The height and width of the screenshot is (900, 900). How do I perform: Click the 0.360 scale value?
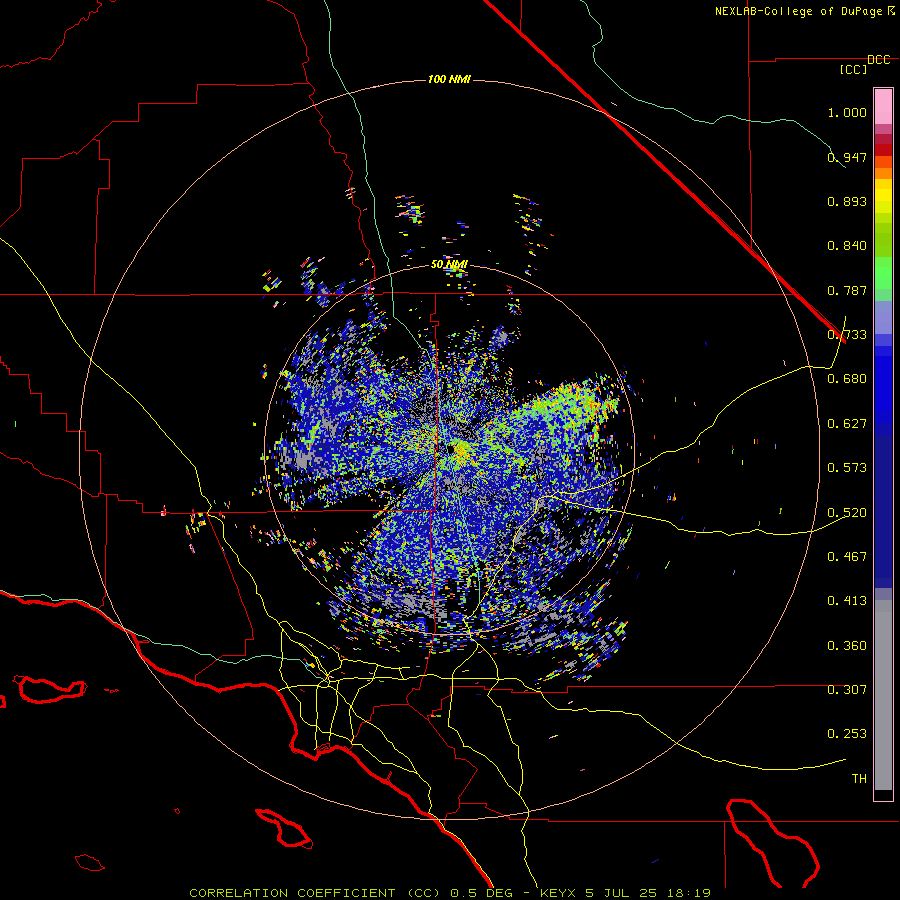(x=847, y=646)
